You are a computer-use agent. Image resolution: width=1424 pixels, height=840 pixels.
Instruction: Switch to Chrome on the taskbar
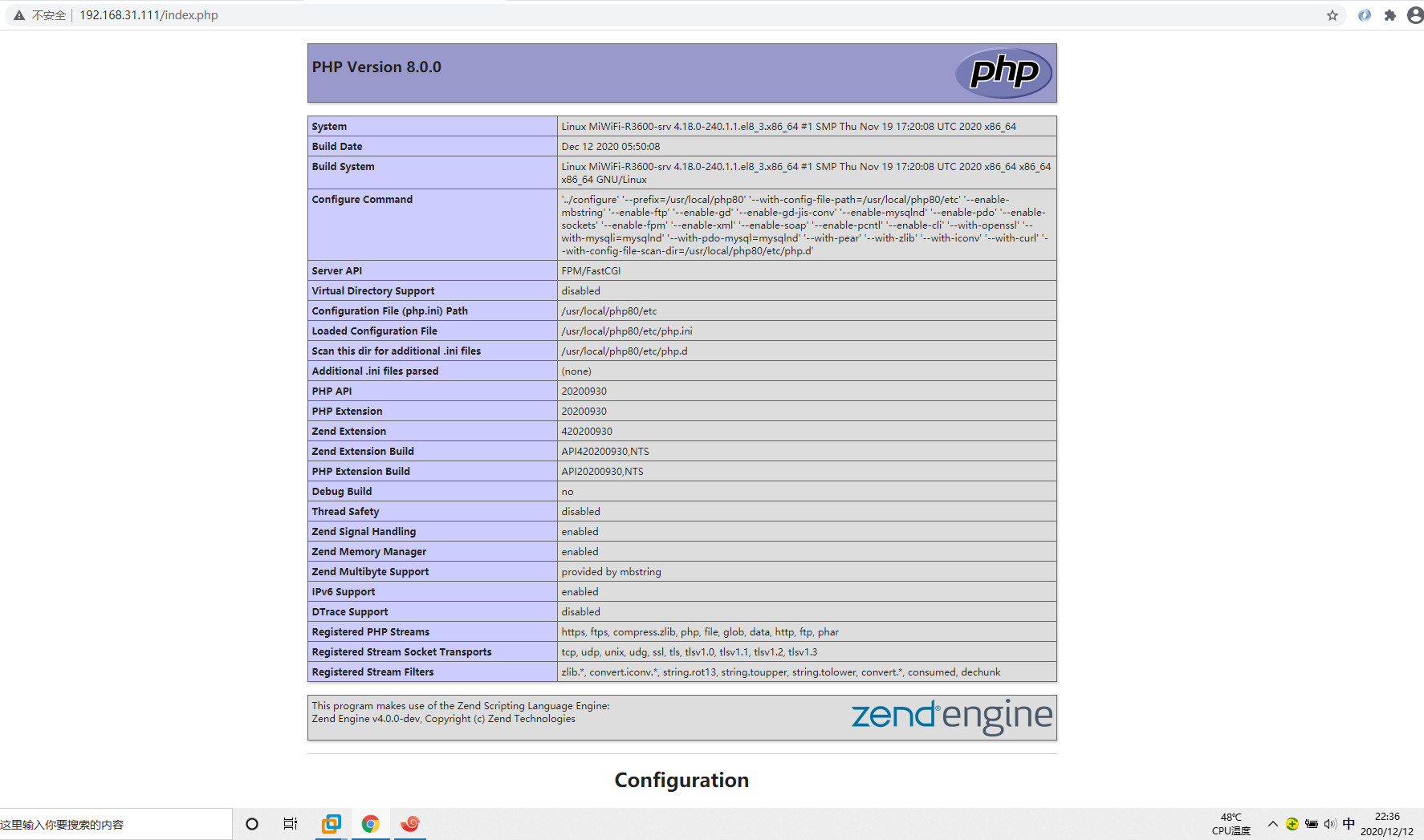click(370, 824)
